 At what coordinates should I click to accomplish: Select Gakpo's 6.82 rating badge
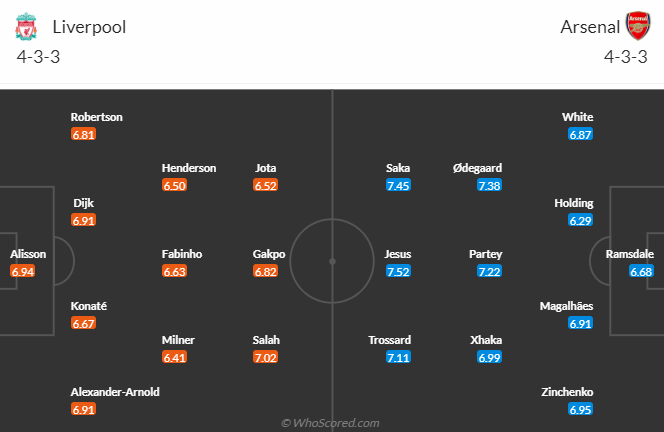pos(265,271)
